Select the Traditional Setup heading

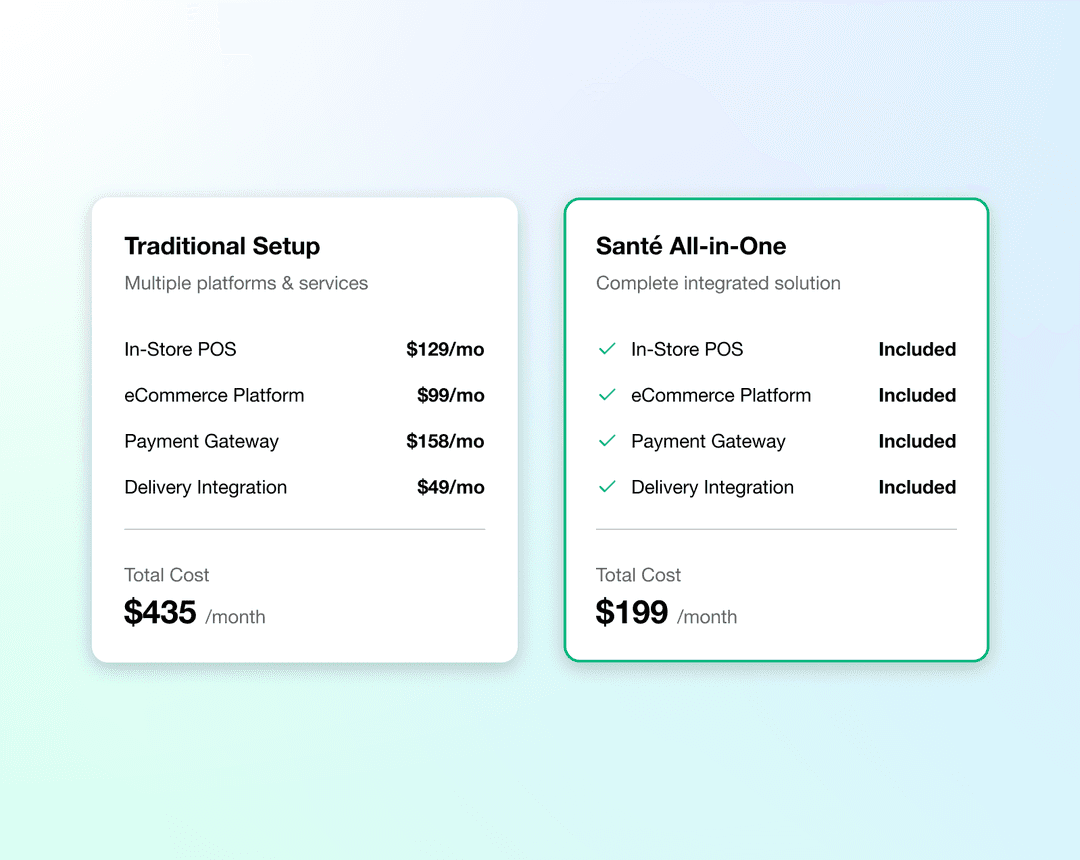(222, 246)
